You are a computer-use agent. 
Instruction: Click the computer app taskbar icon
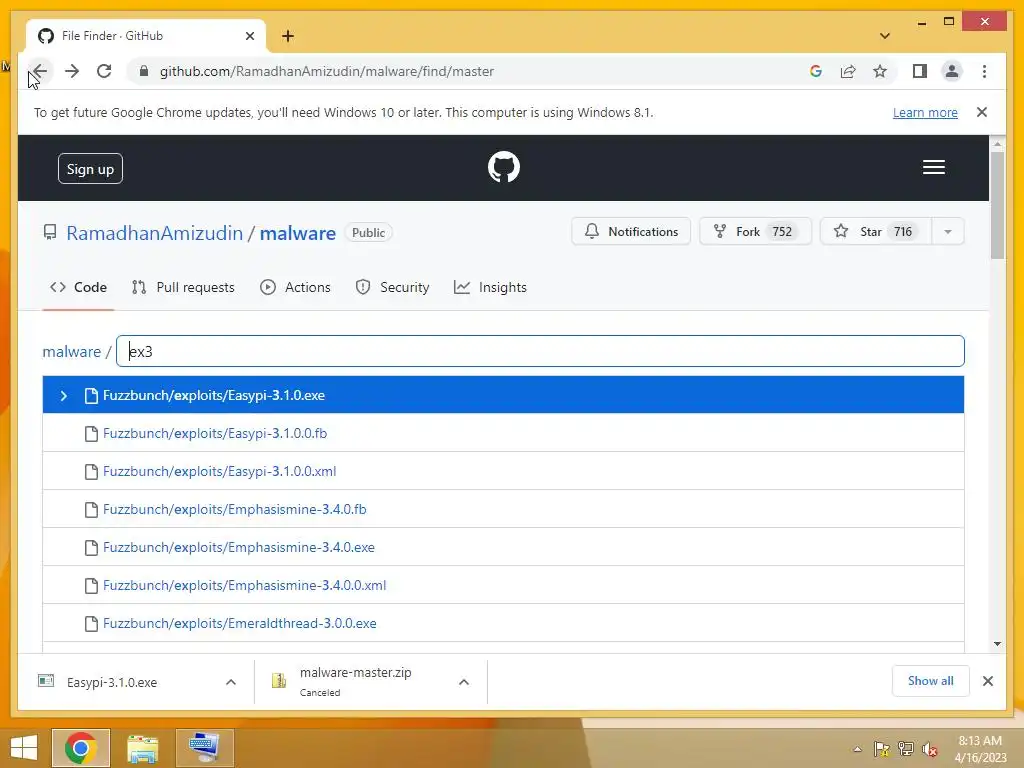click(x=204, y=748)
